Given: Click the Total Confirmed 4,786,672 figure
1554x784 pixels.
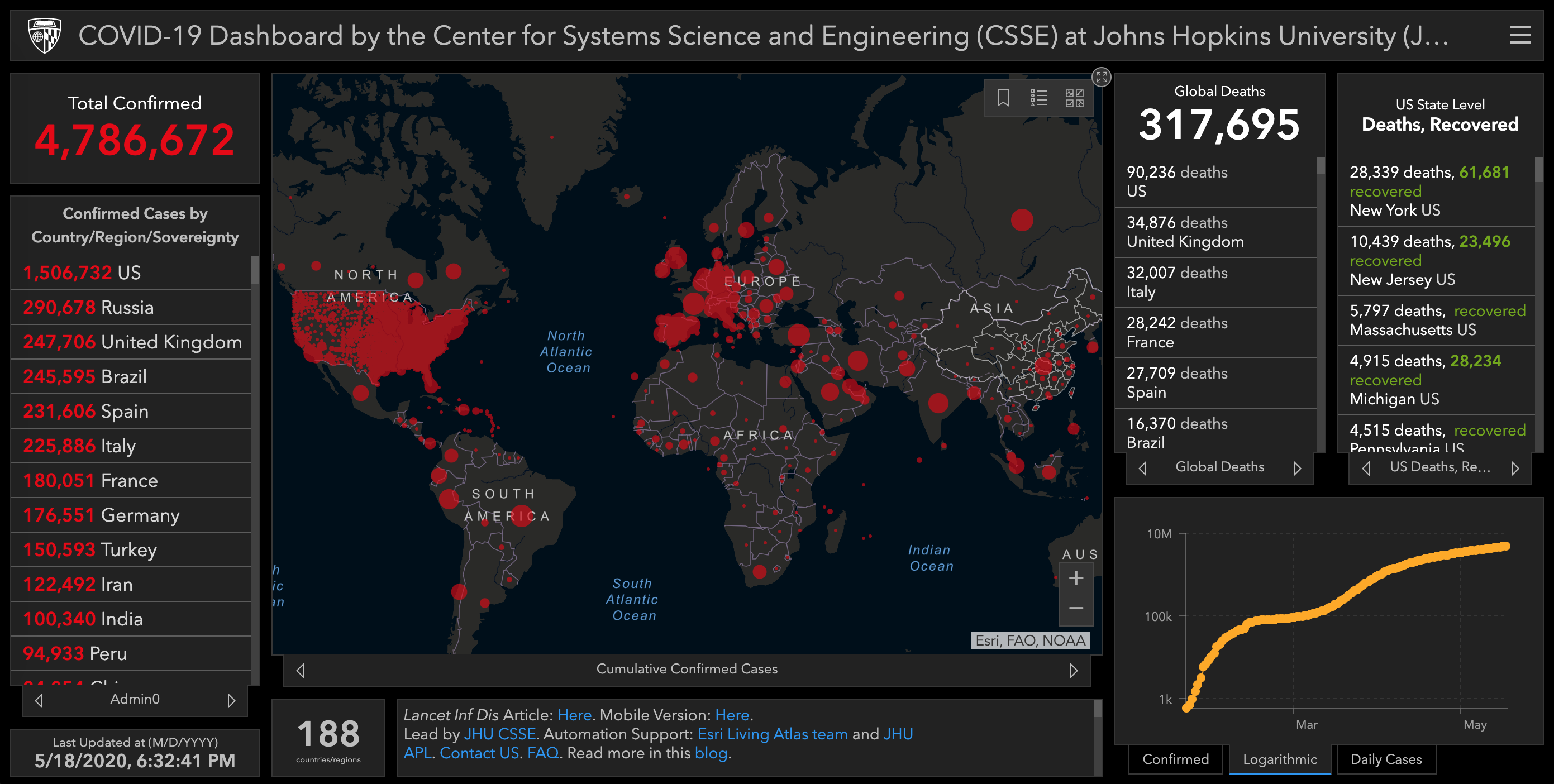Looking at the screenshot, I should 135,140.
